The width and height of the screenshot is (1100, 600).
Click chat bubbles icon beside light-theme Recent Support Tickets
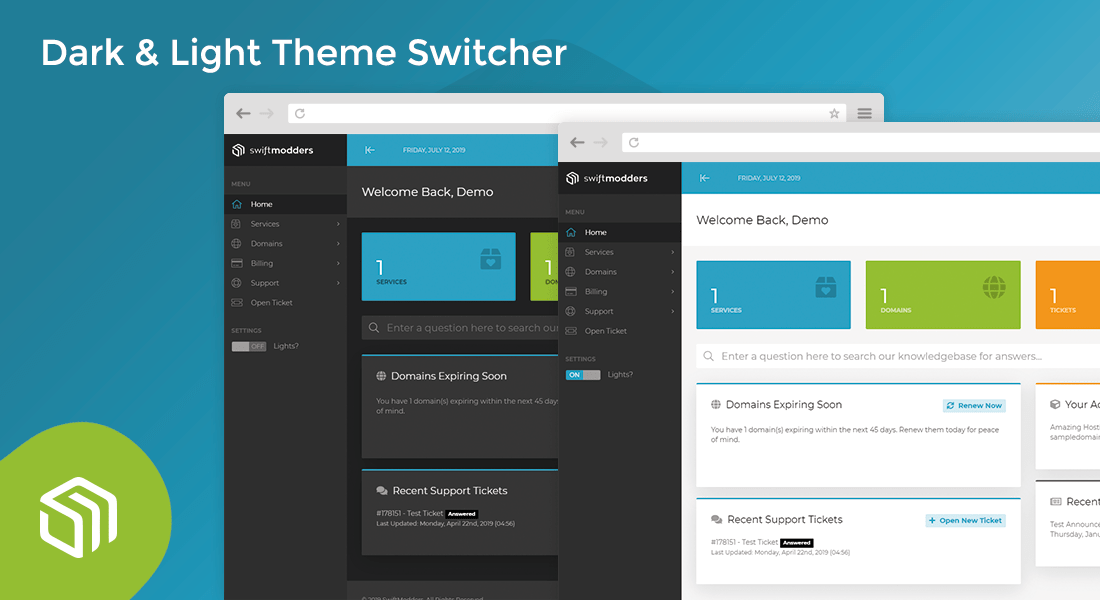(x=716, y=520)
